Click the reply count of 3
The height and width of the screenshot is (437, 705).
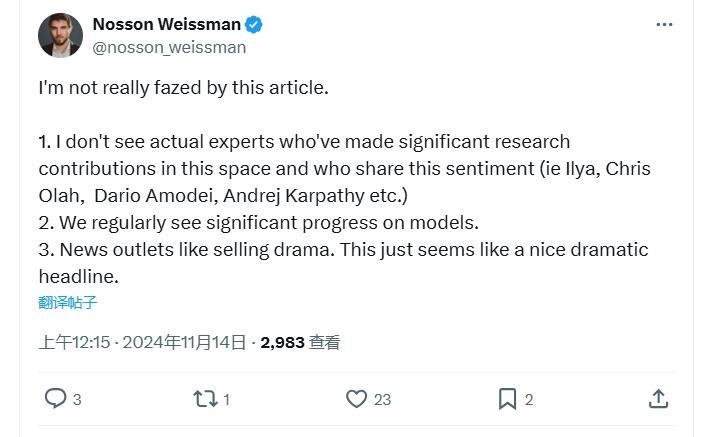77,400
